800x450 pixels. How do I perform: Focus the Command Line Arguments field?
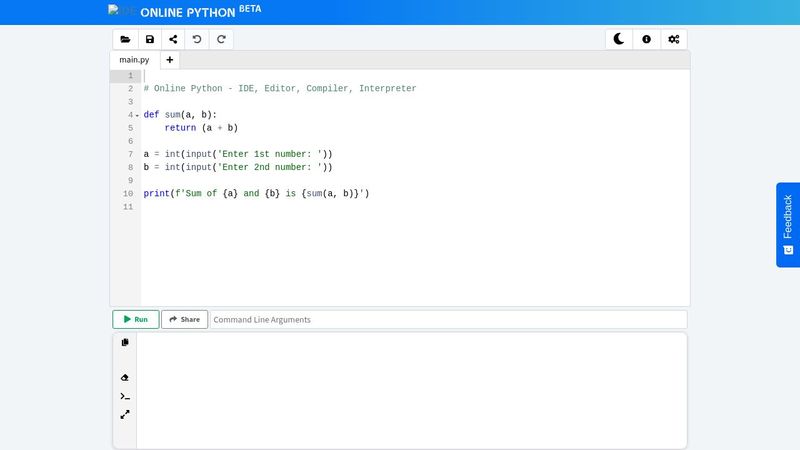[x=448, y=319]
